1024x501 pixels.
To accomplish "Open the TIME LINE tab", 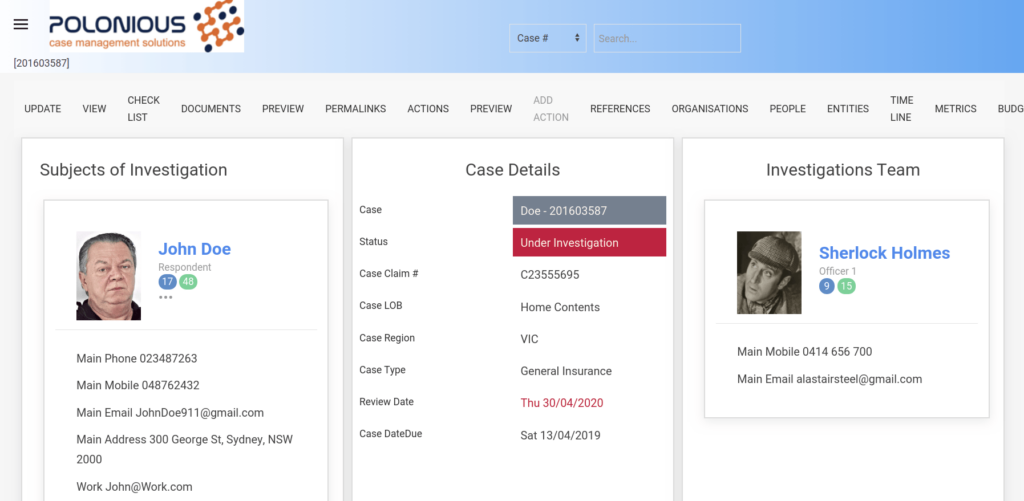I will (x=901, y=109).
